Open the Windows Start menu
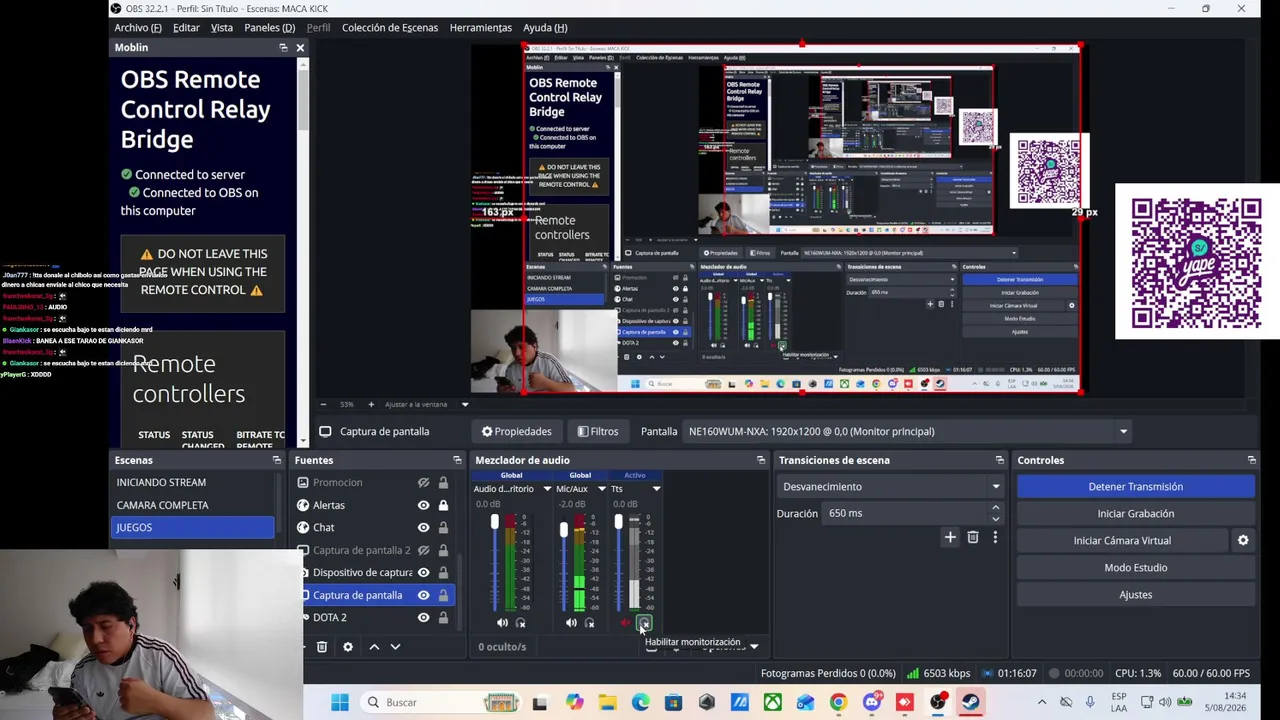 pyautogui.click(x=340, y=702)
